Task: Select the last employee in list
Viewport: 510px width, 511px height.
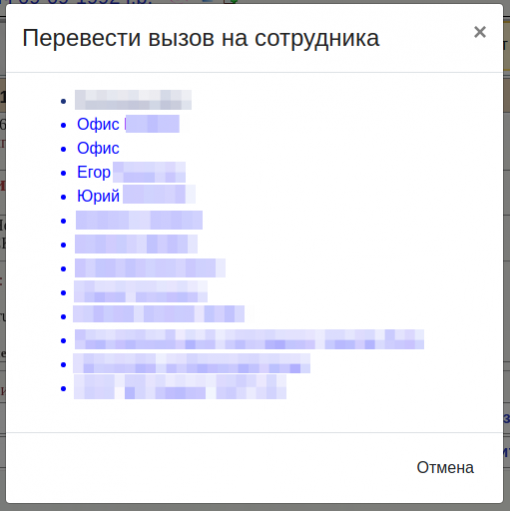Action: (x=180, y=387)
